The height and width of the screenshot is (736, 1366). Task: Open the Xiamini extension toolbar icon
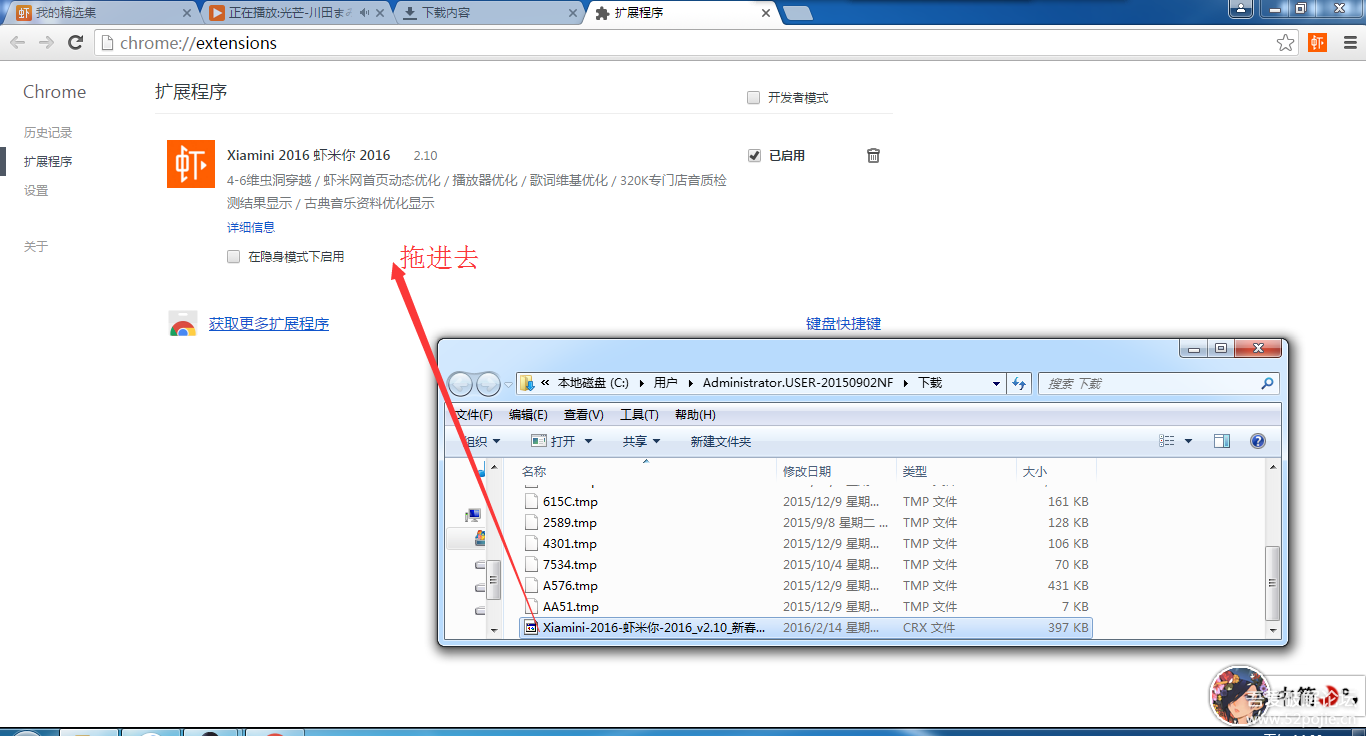tap(1317, 43)
